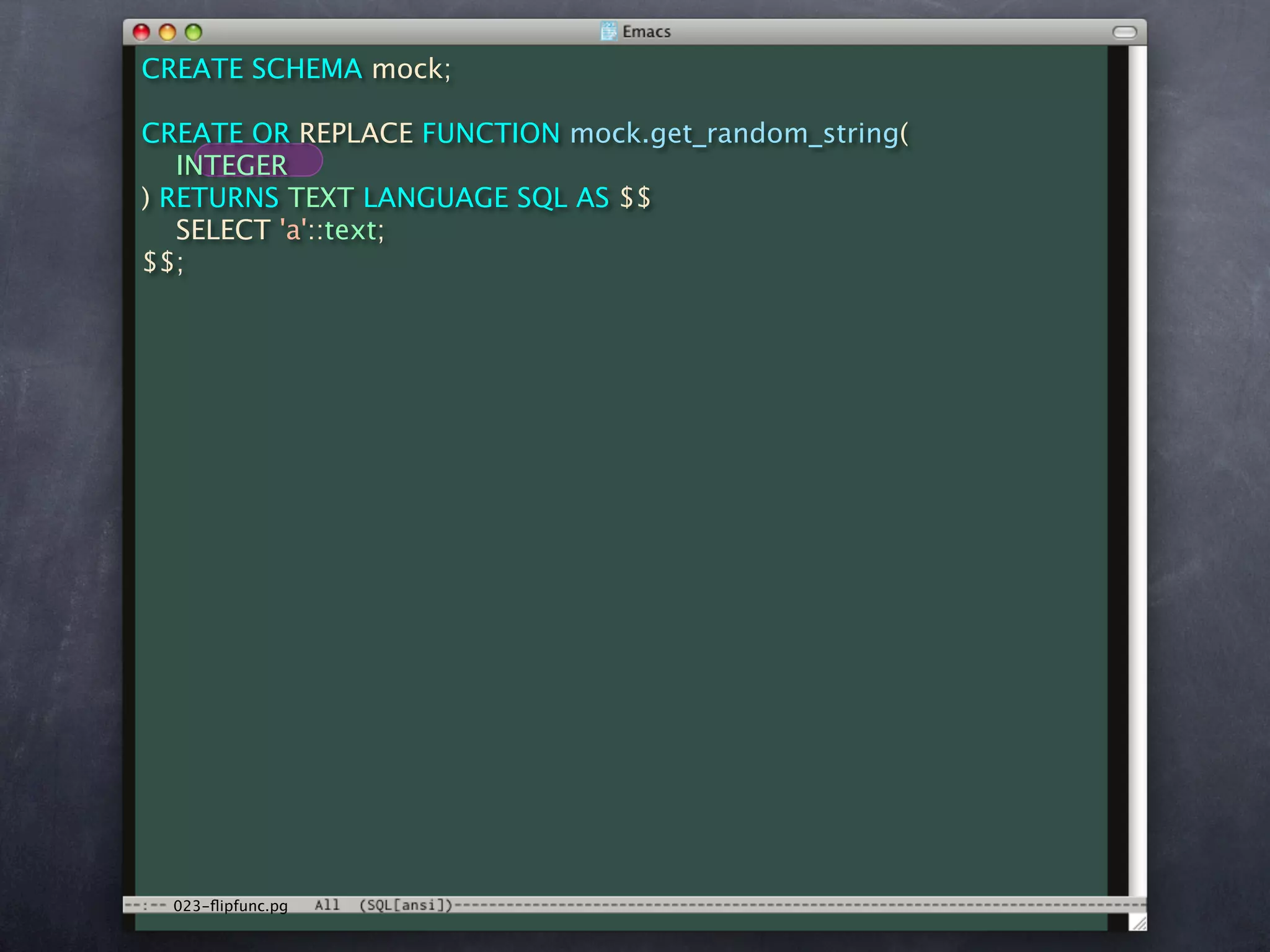Click buffer name '023-flipfunc.pg' in mode line

click(231, 906)
